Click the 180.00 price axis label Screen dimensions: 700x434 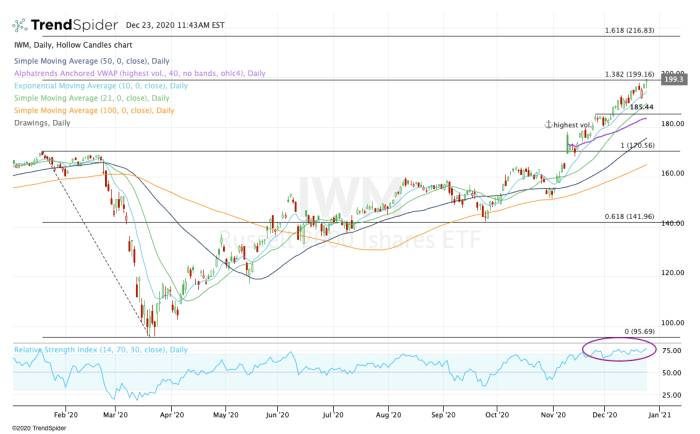(672, 124)
